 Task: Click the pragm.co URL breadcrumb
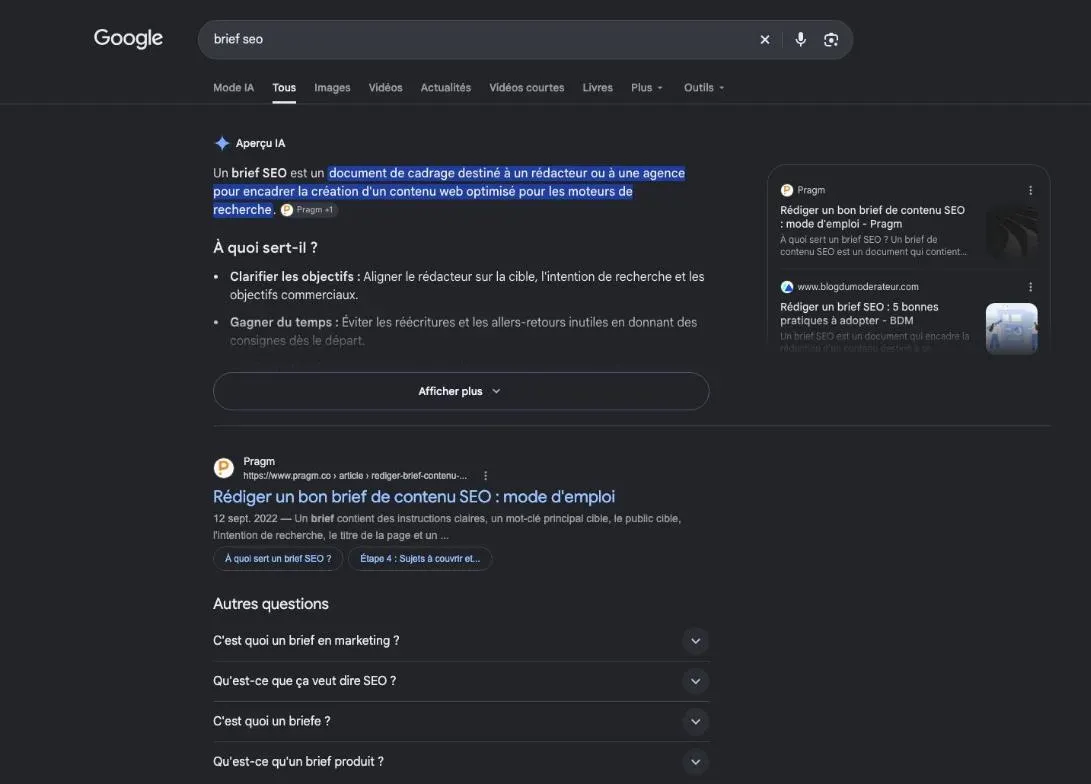click(355, 476)
